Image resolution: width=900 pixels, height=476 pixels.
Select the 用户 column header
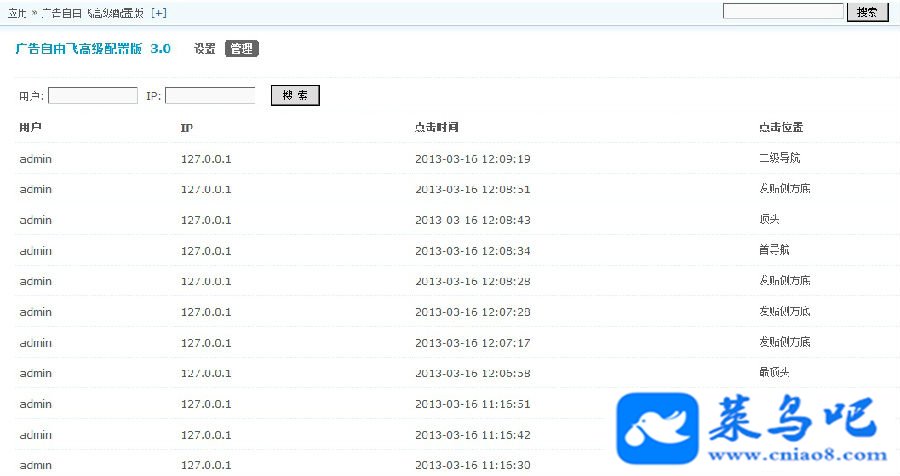[x=30, y=127]
